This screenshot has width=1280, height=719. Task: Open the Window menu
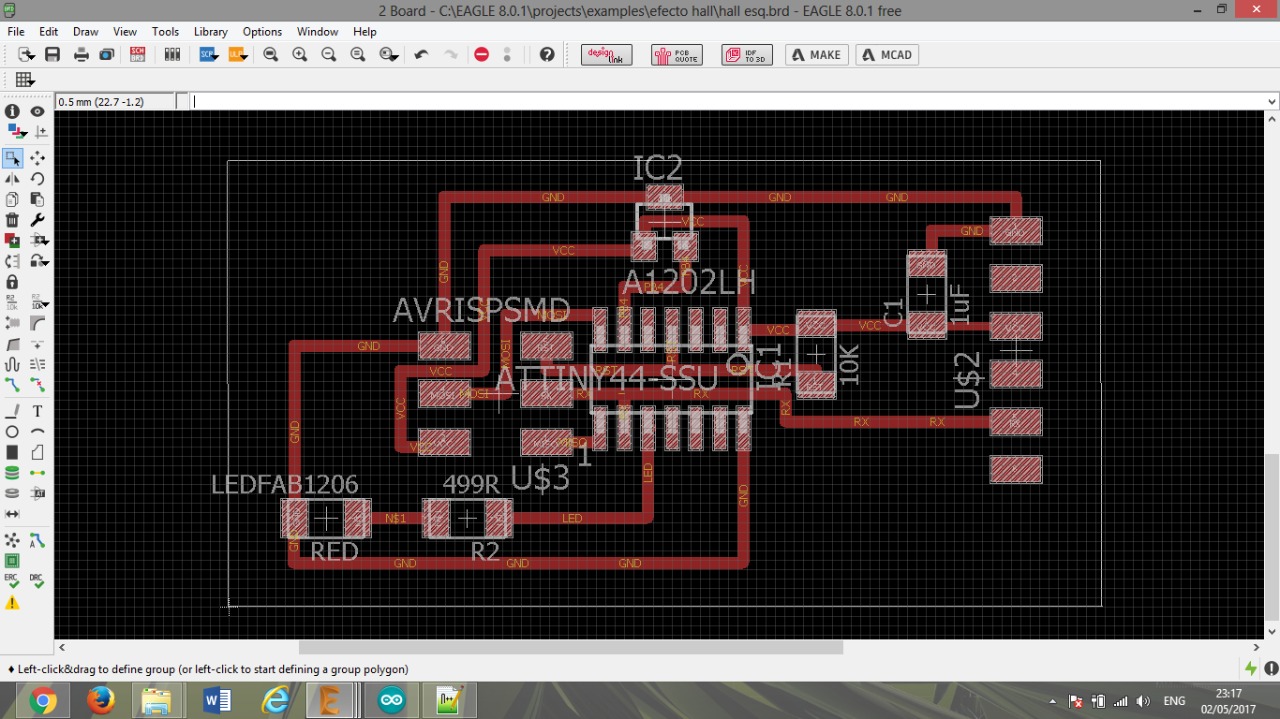(317, 32)
